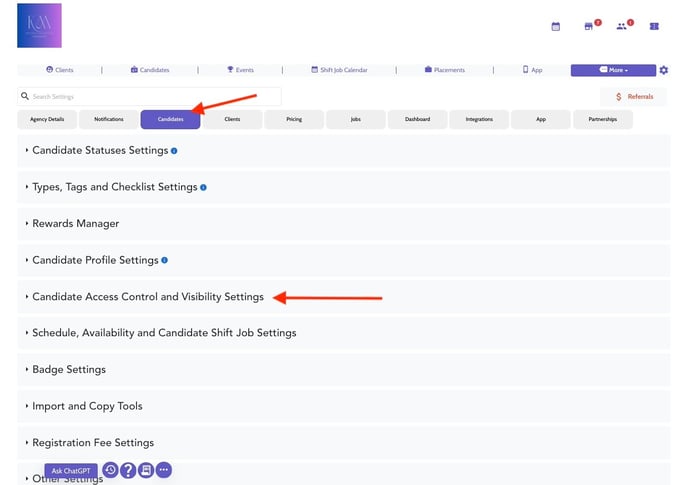Screen dimensions: 688x485
Task: Click the search magnifier icon
Action: click(25, 96)
